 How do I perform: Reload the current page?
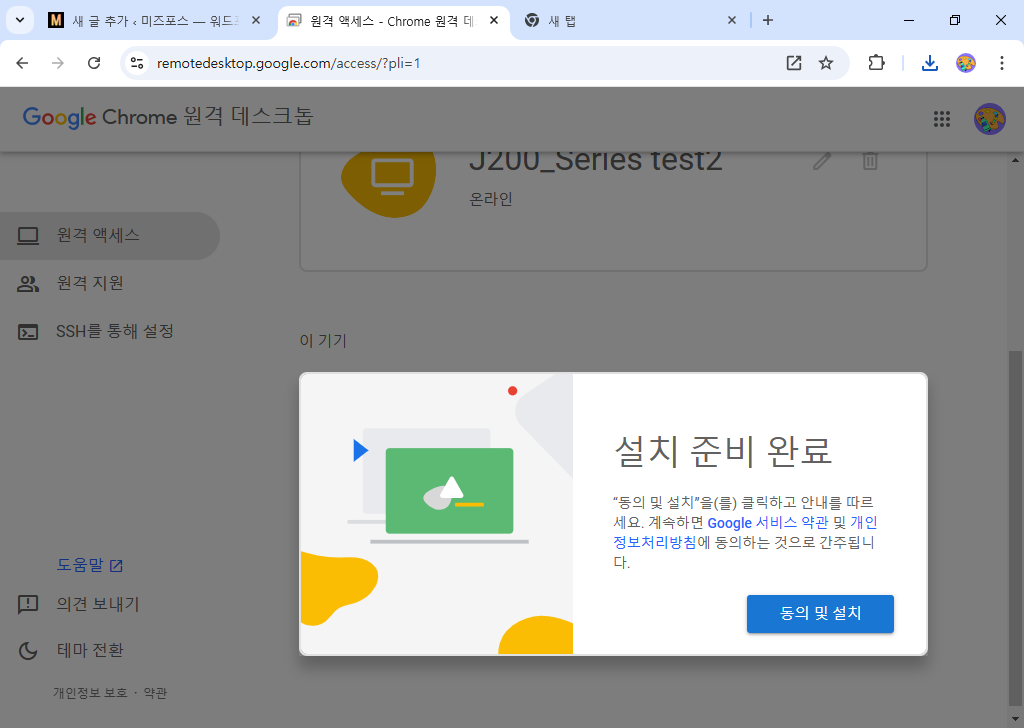(x=94, y=63)
